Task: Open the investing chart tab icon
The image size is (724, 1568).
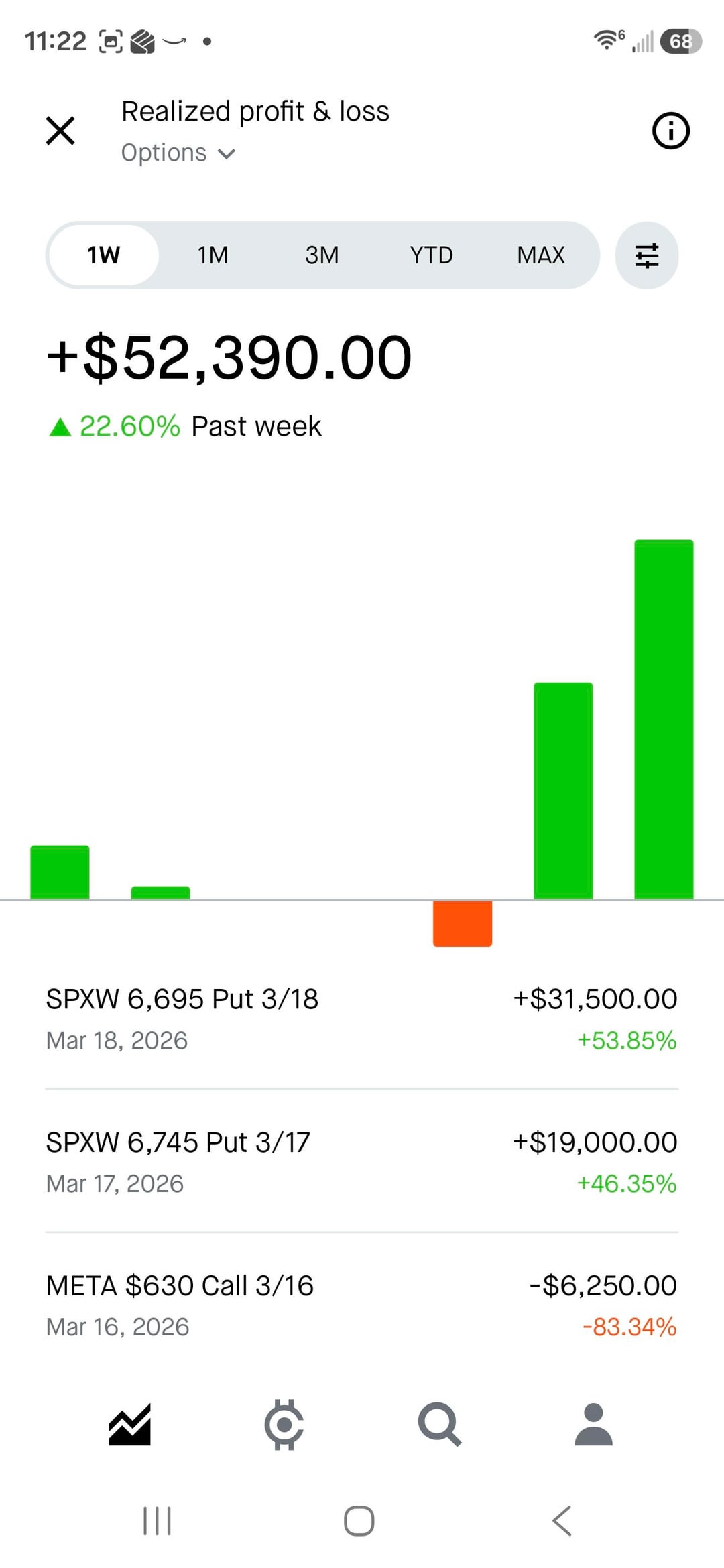Action: [x=130, y=1424]
